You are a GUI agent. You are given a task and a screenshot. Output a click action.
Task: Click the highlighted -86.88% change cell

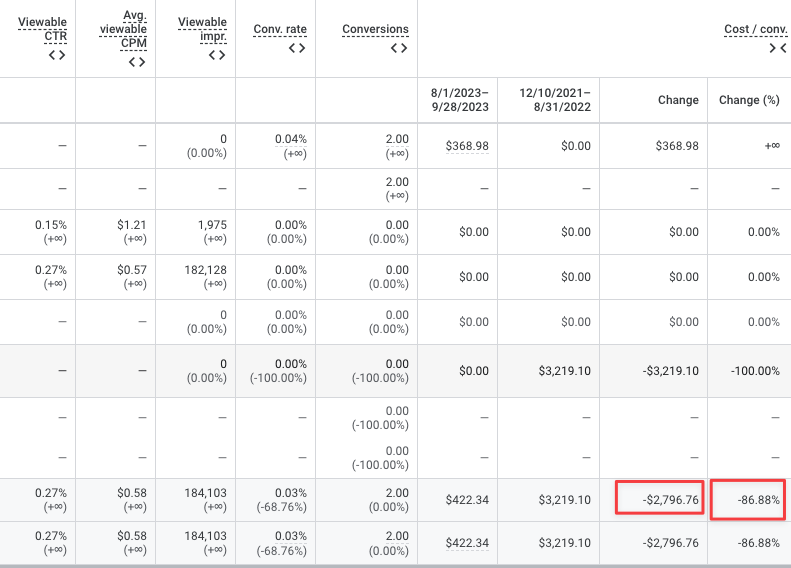click(x=748, y=499)
